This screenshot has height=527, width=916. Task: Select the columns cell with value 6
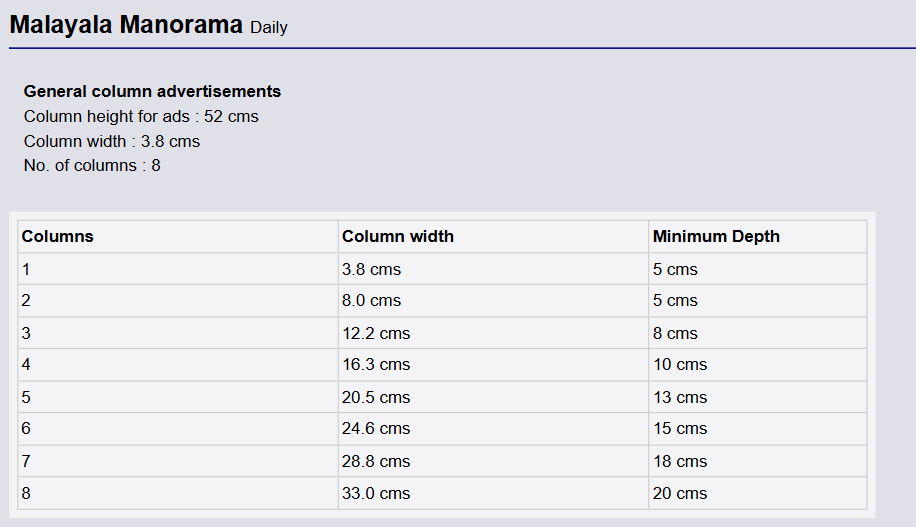(x=178, y=429)
